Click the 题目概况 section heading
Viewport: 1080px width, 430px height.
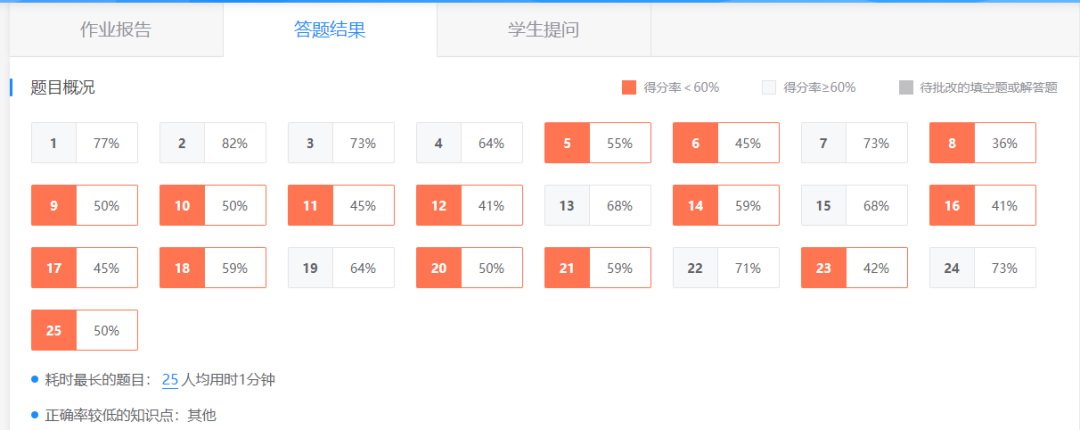click(63, 88)
